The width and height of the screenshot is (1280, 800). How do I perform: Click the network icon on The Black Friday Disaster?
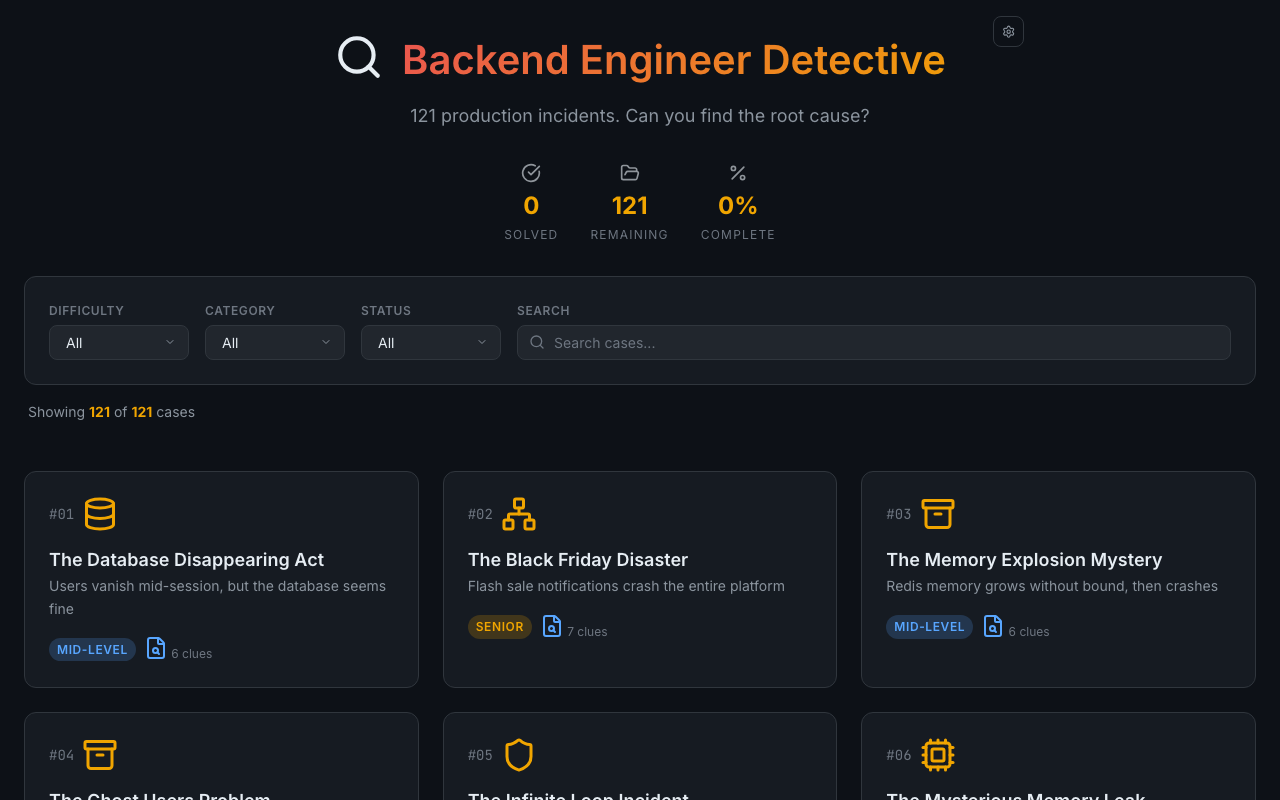(x=519, y=513)
